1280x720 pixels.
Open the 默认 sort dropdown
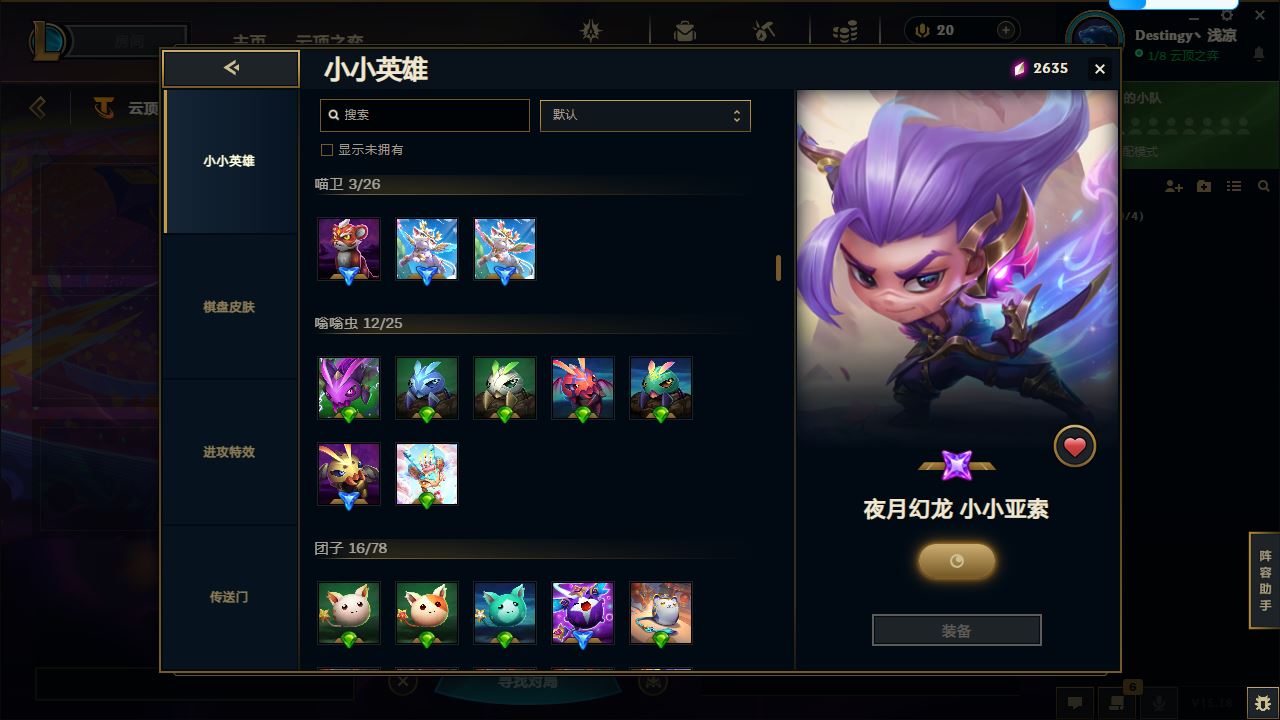click(x=645, y=115)
